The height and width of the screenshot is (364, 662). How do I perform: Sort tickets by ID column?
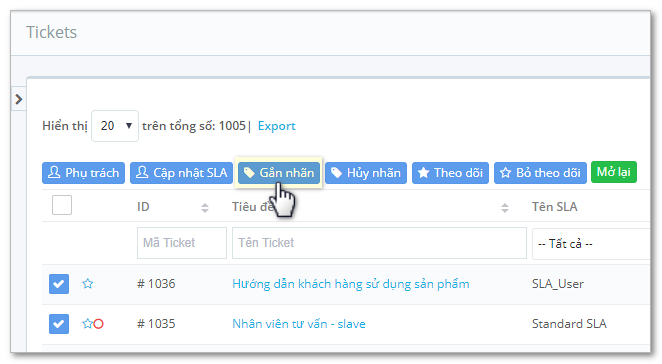coord(205,207)
